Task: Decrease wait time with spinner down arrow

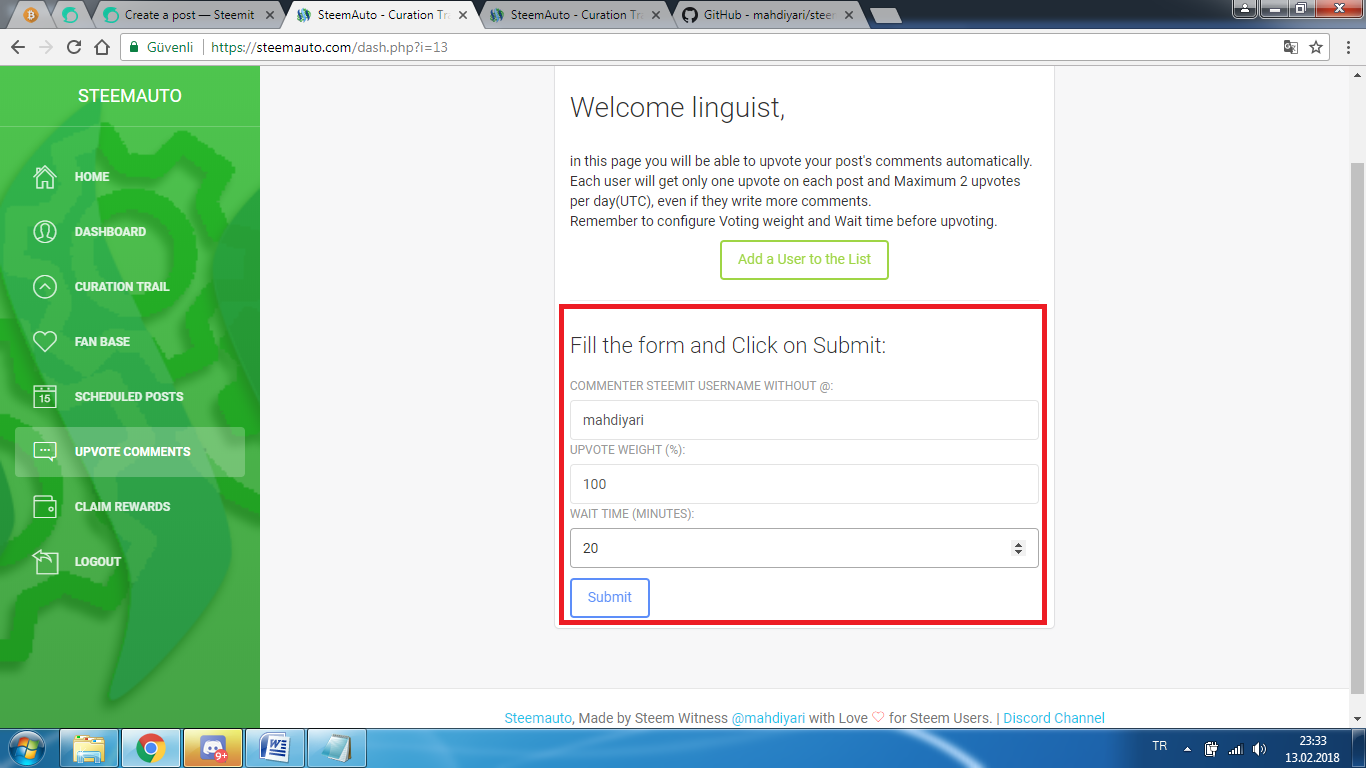Action: (1018, 552)
